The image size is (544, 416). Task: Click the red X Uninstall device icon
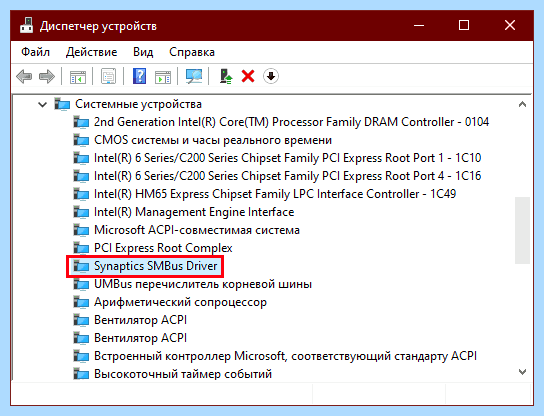coord(248,76)
